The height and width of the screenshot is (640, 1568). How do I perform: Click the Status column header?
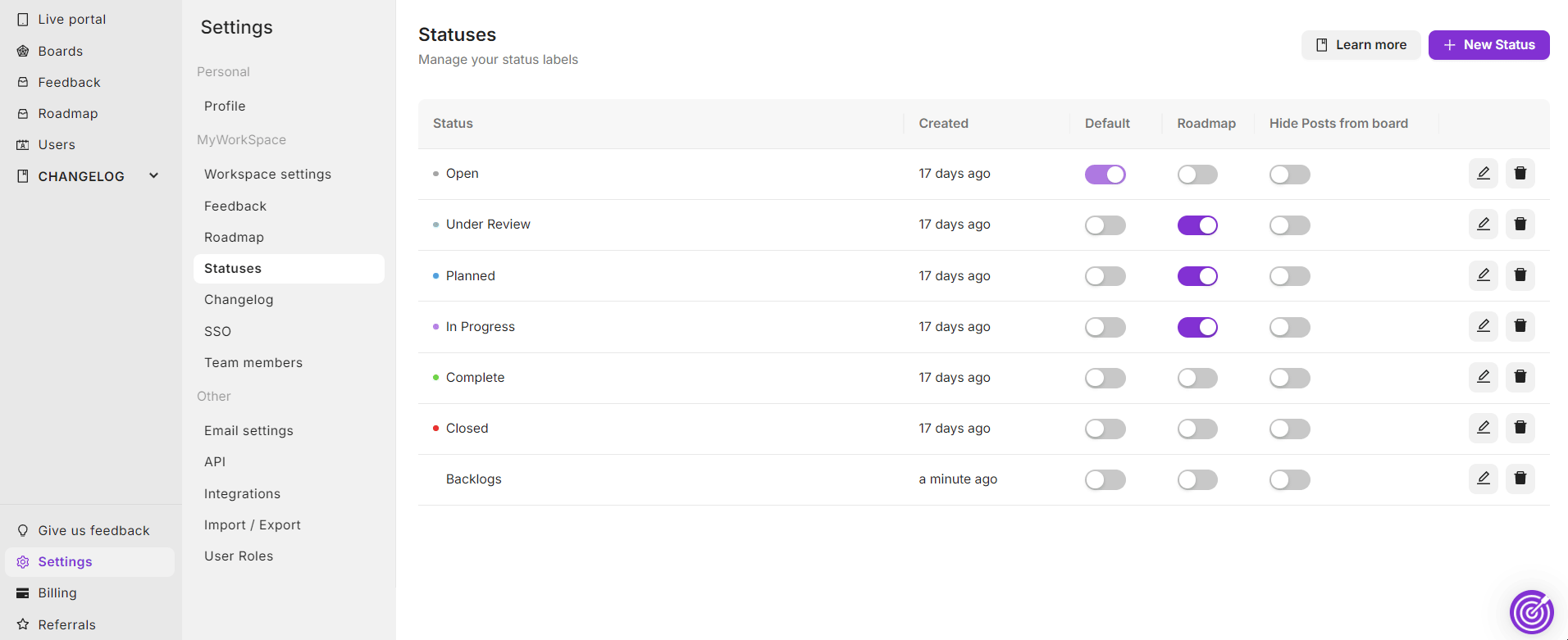tap(453, 123)
